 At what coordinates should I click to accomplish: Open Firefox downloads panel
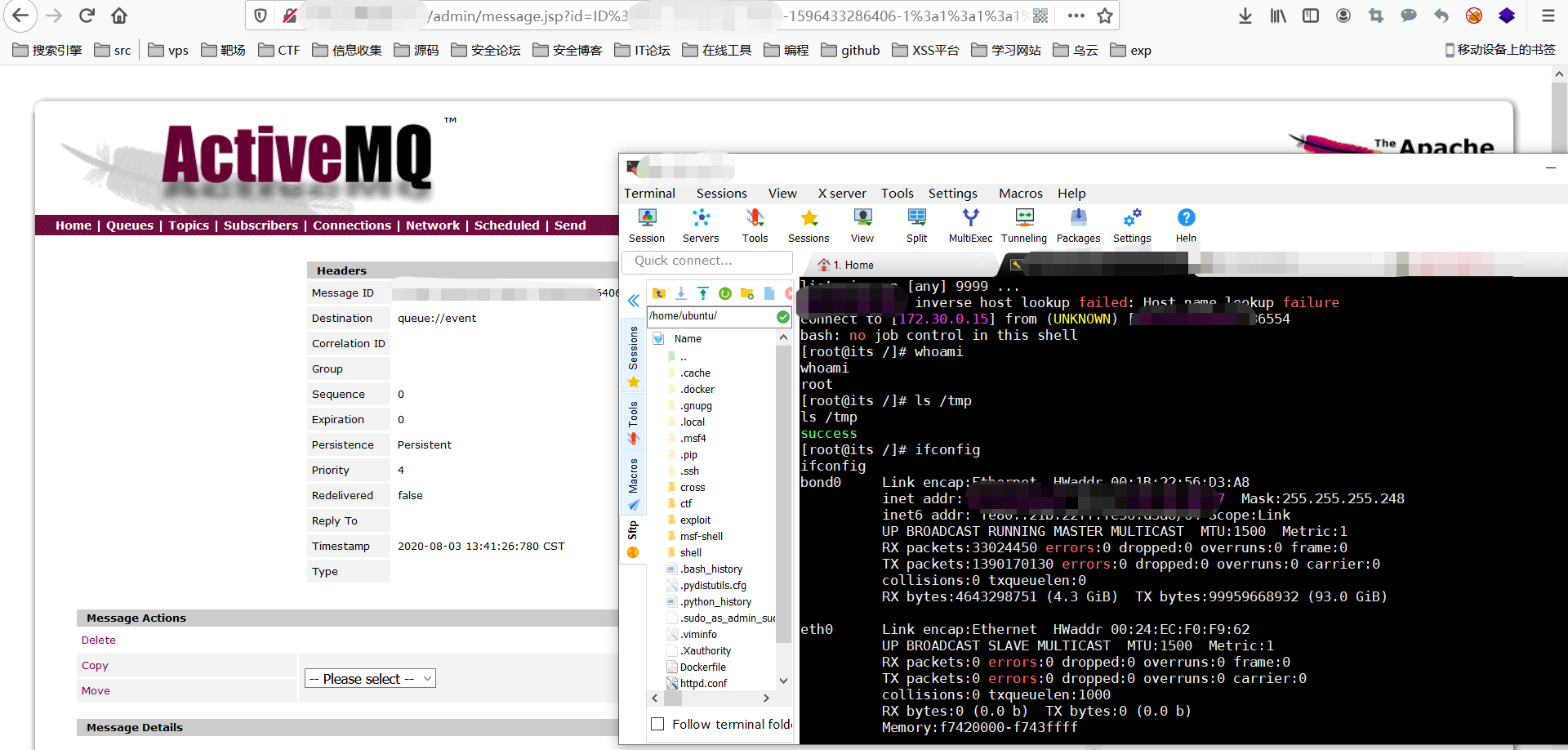point(1245,16)
